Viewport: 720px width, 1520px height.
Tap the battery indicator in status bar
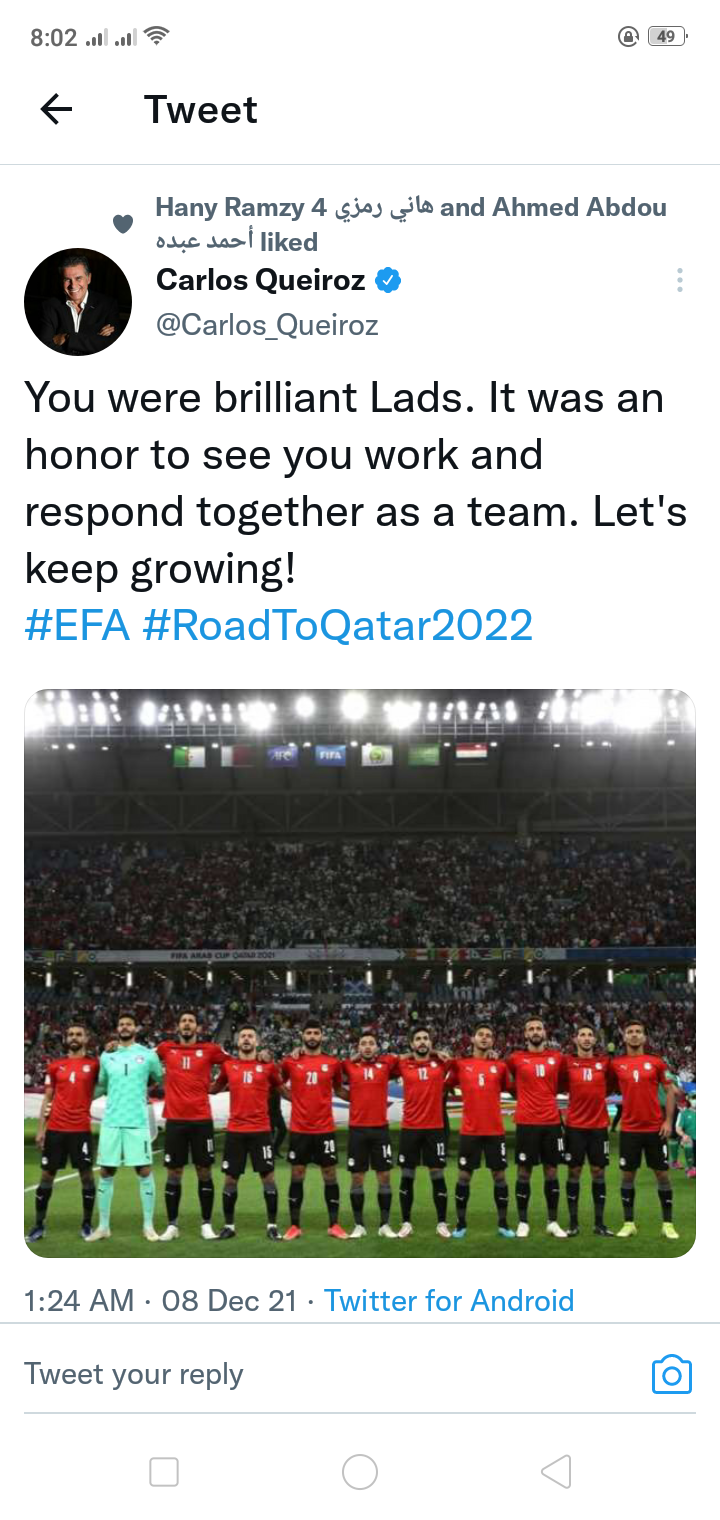click(665, 37)
